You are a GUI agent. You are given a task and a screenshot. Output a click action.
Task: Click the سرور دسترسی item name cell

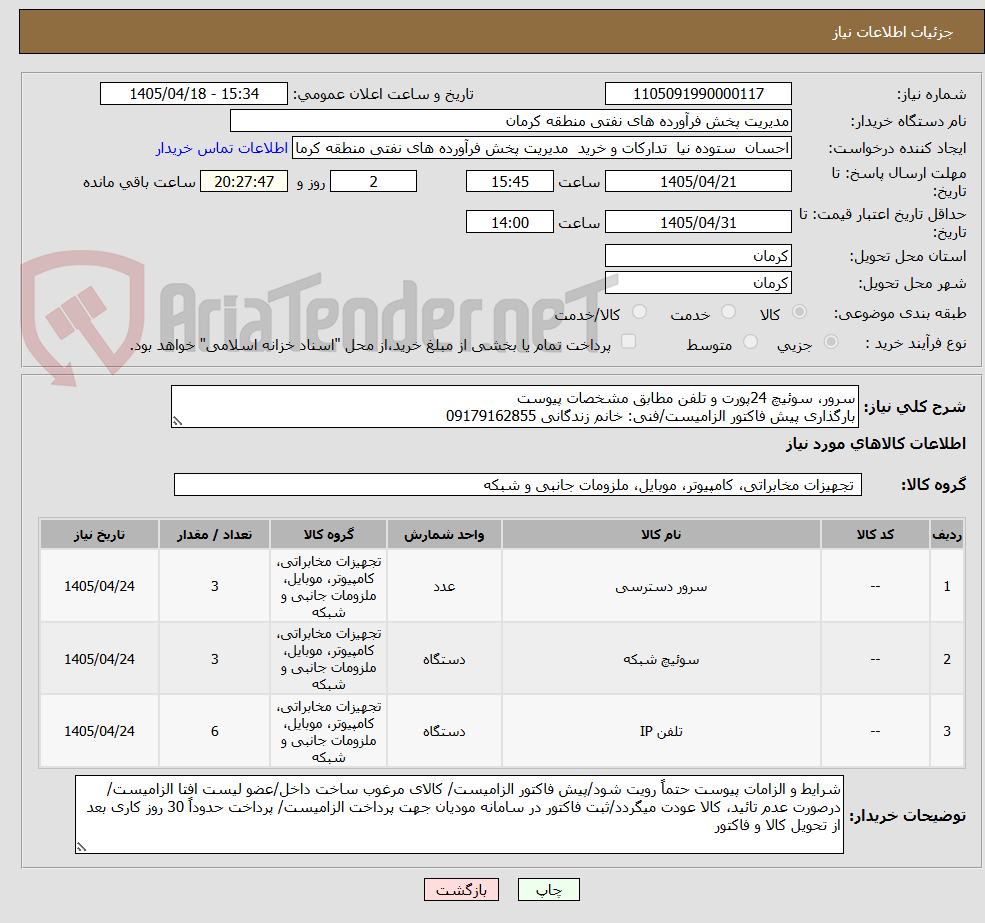661,586
